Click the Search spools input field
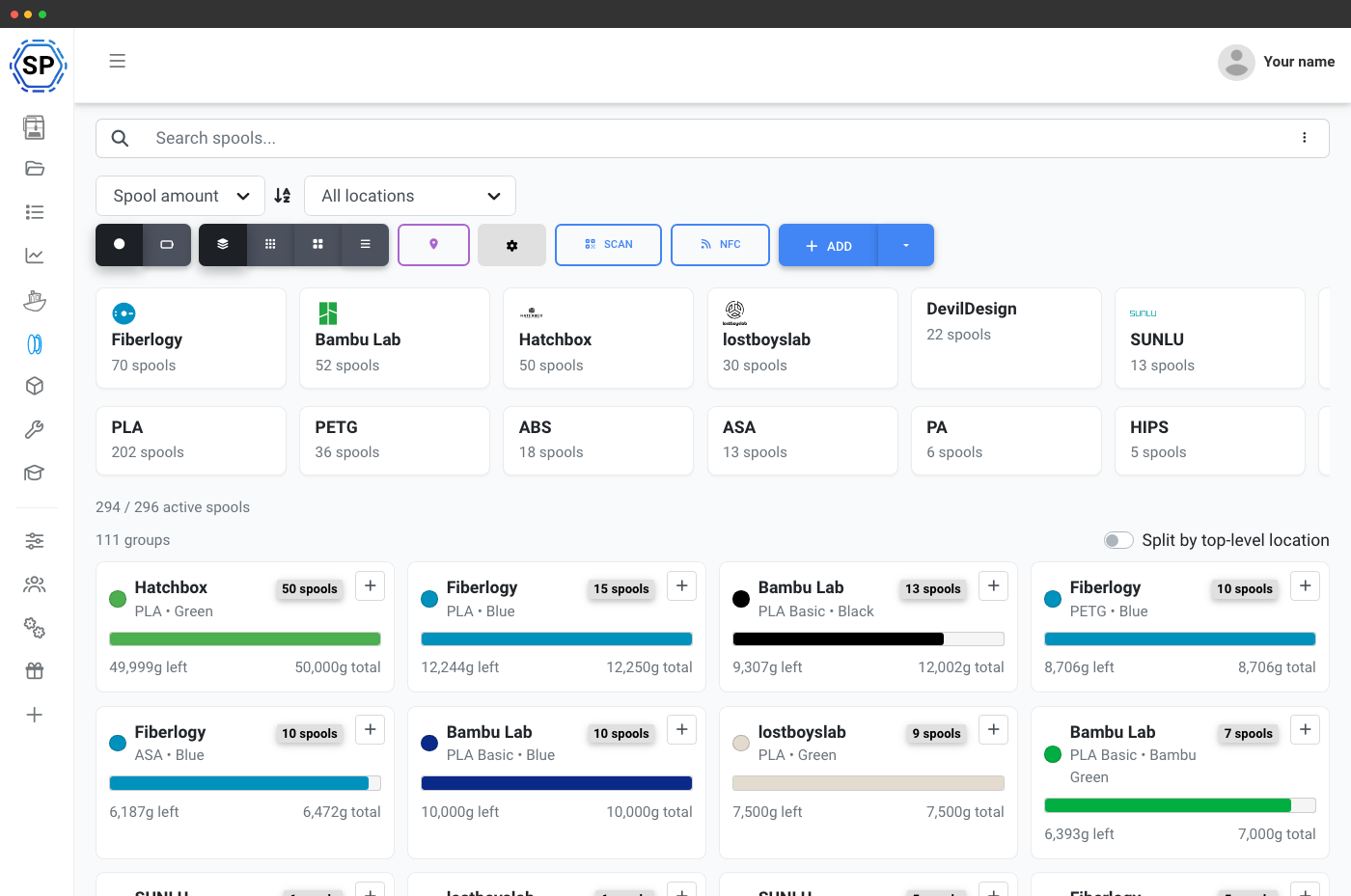Screen dimensions: 1351x896 [x=712, y=138]
